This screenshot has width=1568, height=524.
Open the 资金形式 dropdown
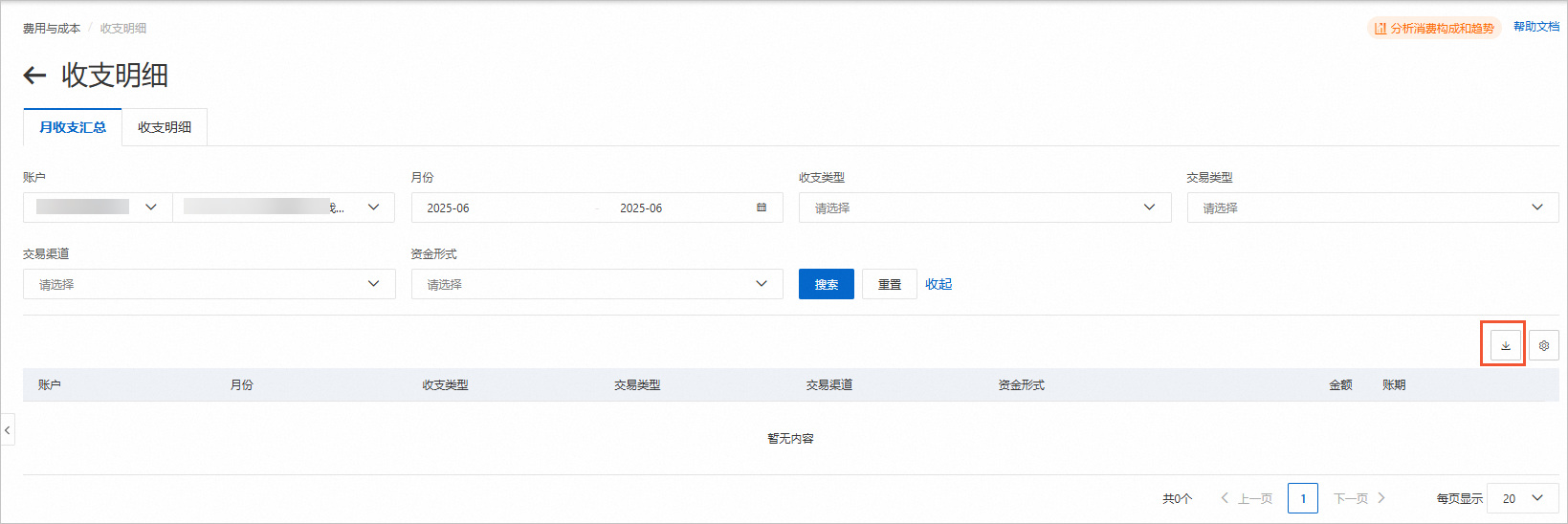pos(597,284)
